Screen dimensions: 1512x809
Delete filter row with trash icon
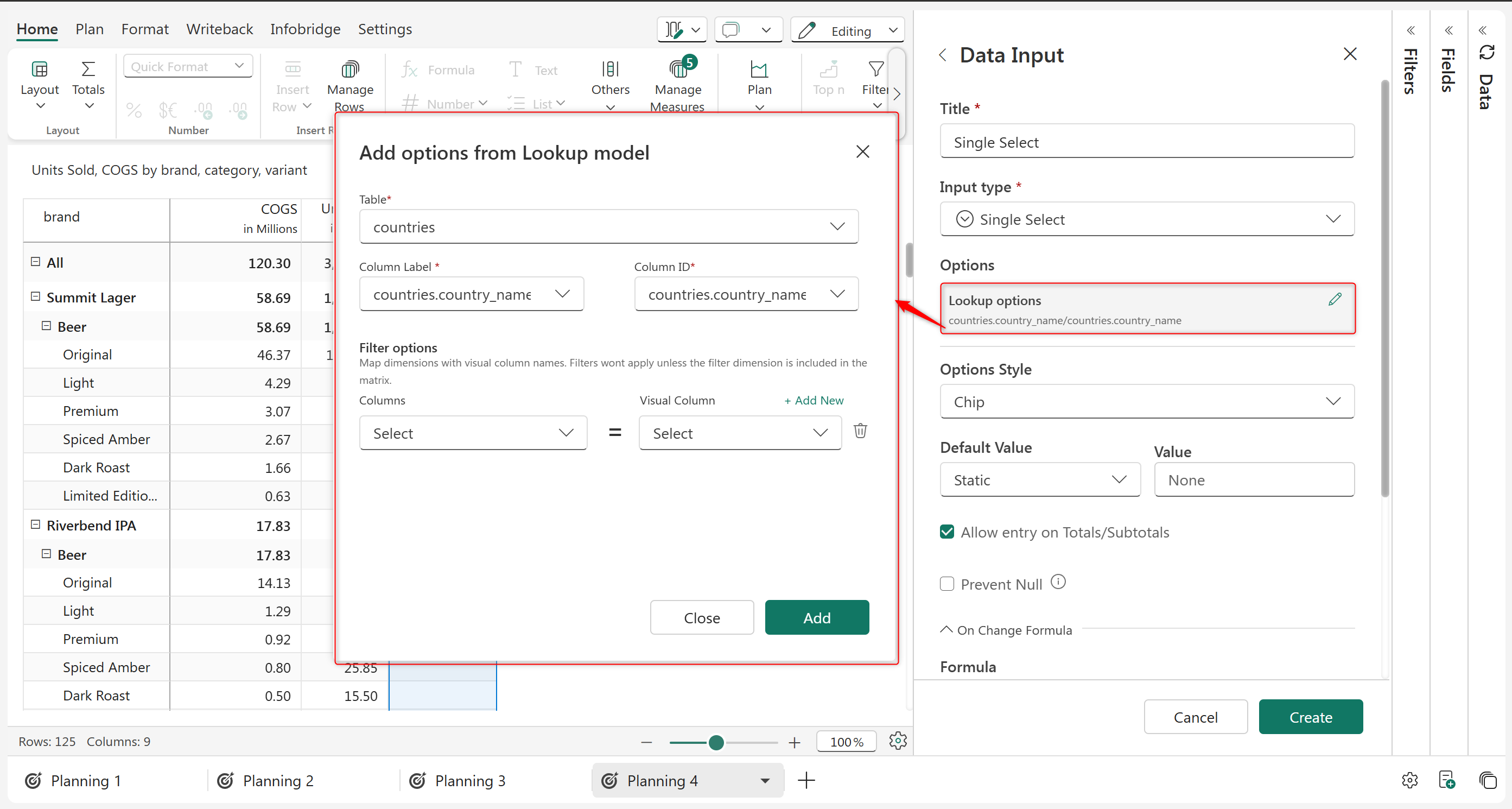(x=860, y=432)
